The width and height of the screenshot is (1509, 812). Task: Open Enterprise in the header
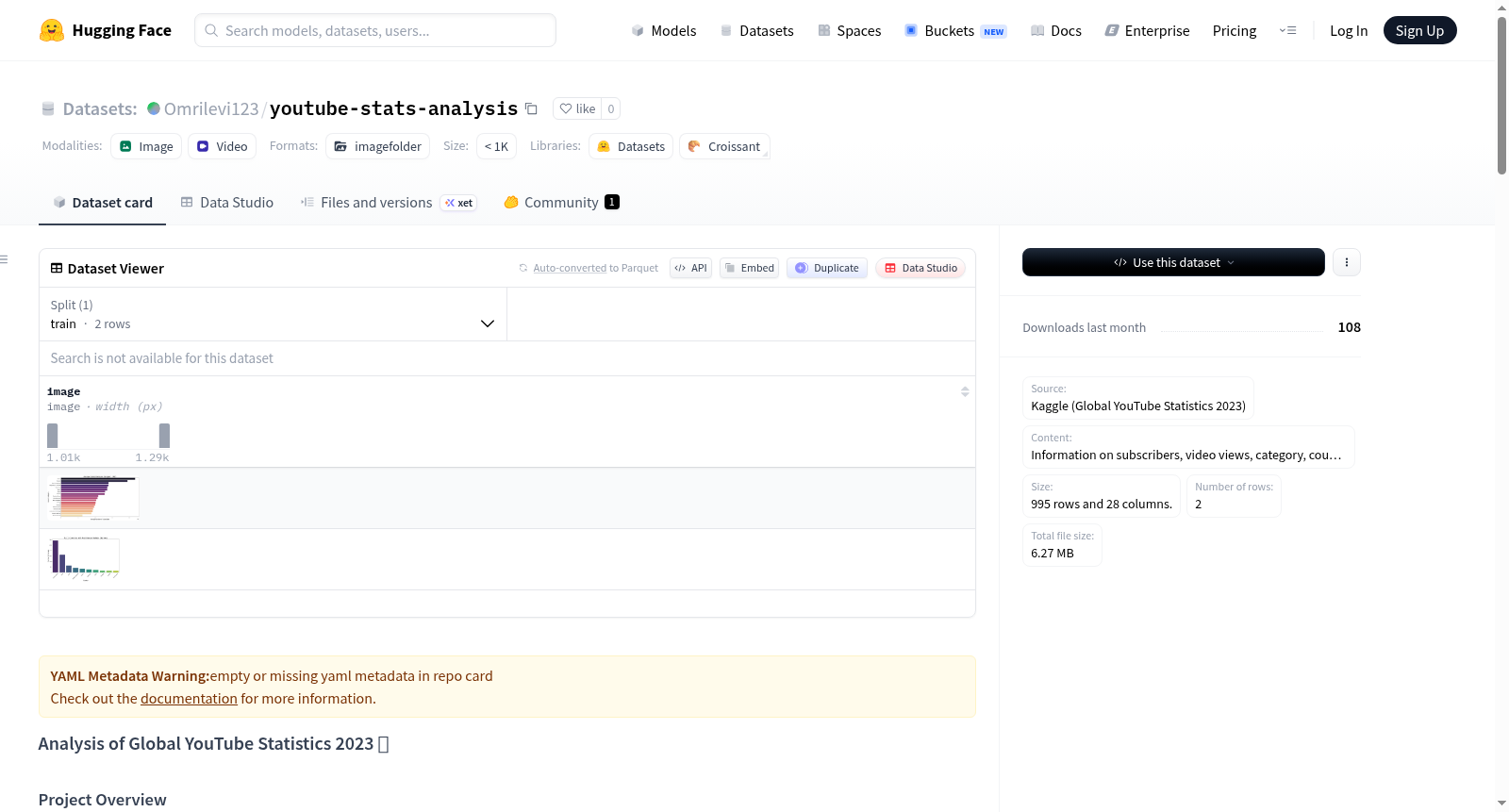1147,30
